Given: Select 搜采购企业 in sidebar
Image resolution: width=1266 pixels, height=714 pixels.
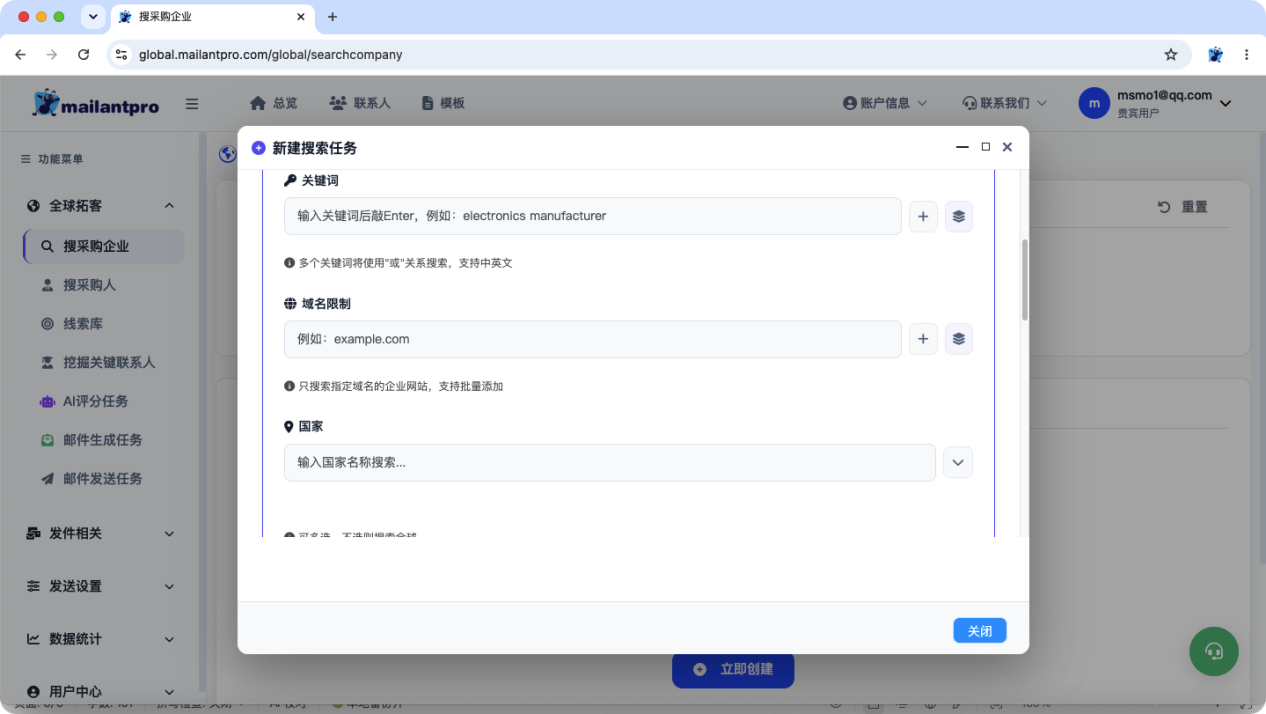Looking at the screenshot, I should click(x=104, y=246).
